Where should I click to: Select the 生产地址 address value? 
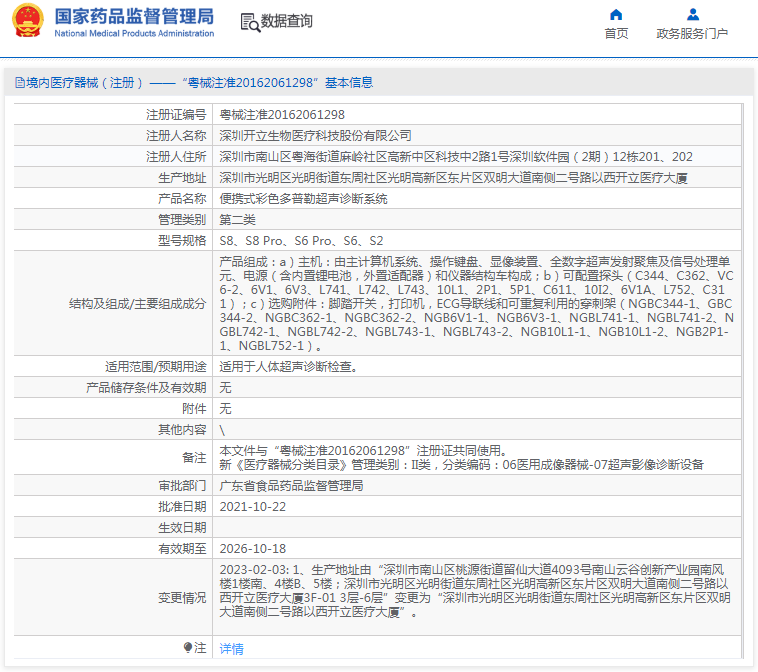click(x=453, y=178)
